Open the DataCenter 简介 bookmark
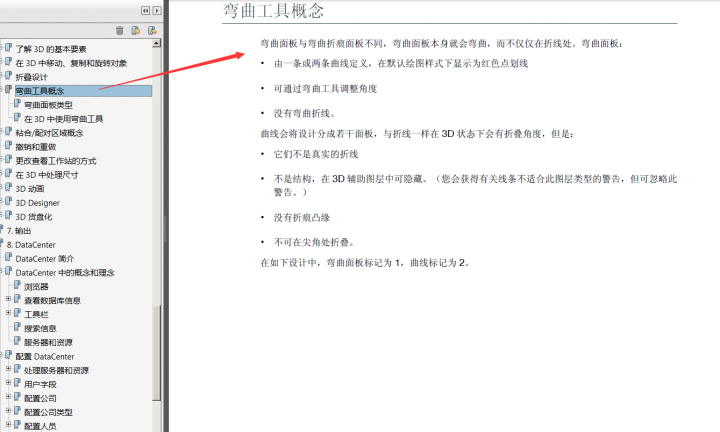This screenshot has width=720, height=432. pos(45,259)
